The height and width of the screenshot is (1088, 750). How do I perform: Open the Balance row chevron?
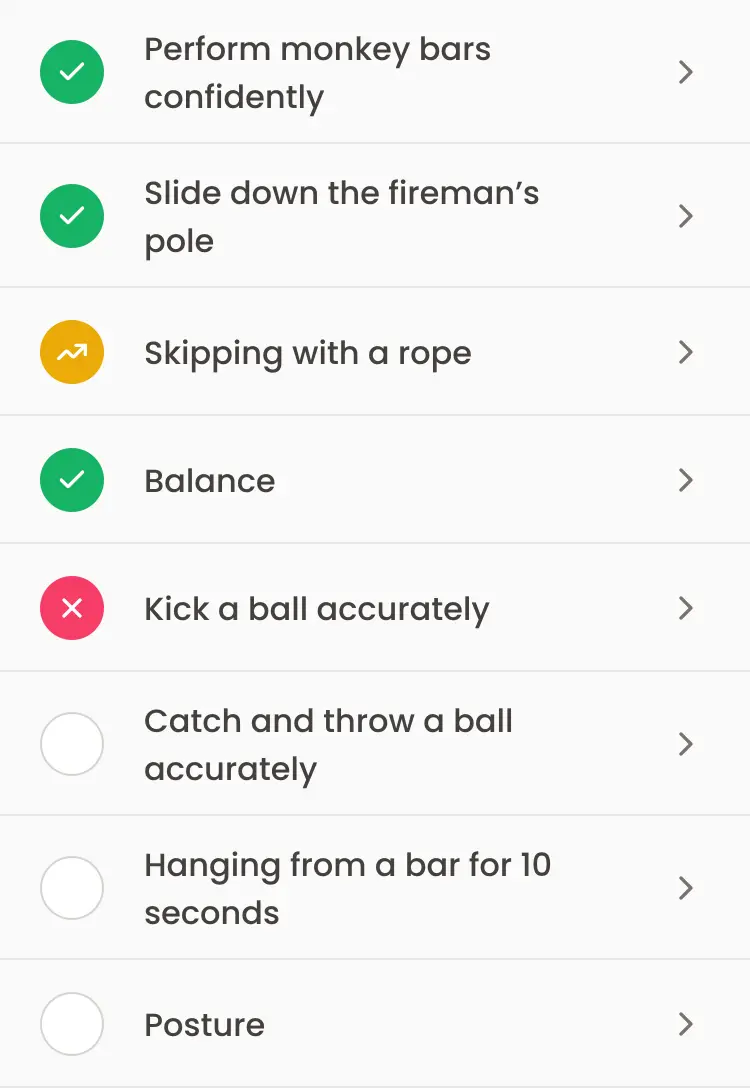pos(685,480)
